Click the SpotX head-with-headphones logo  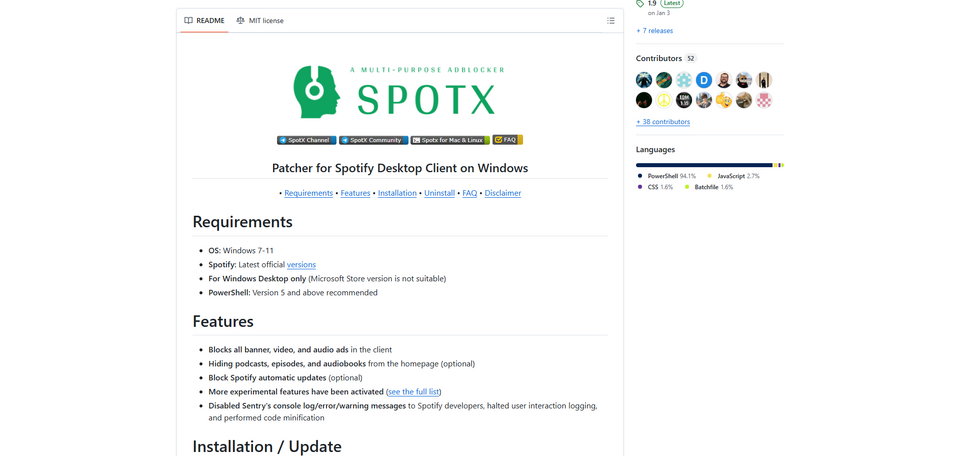point(316,92)
